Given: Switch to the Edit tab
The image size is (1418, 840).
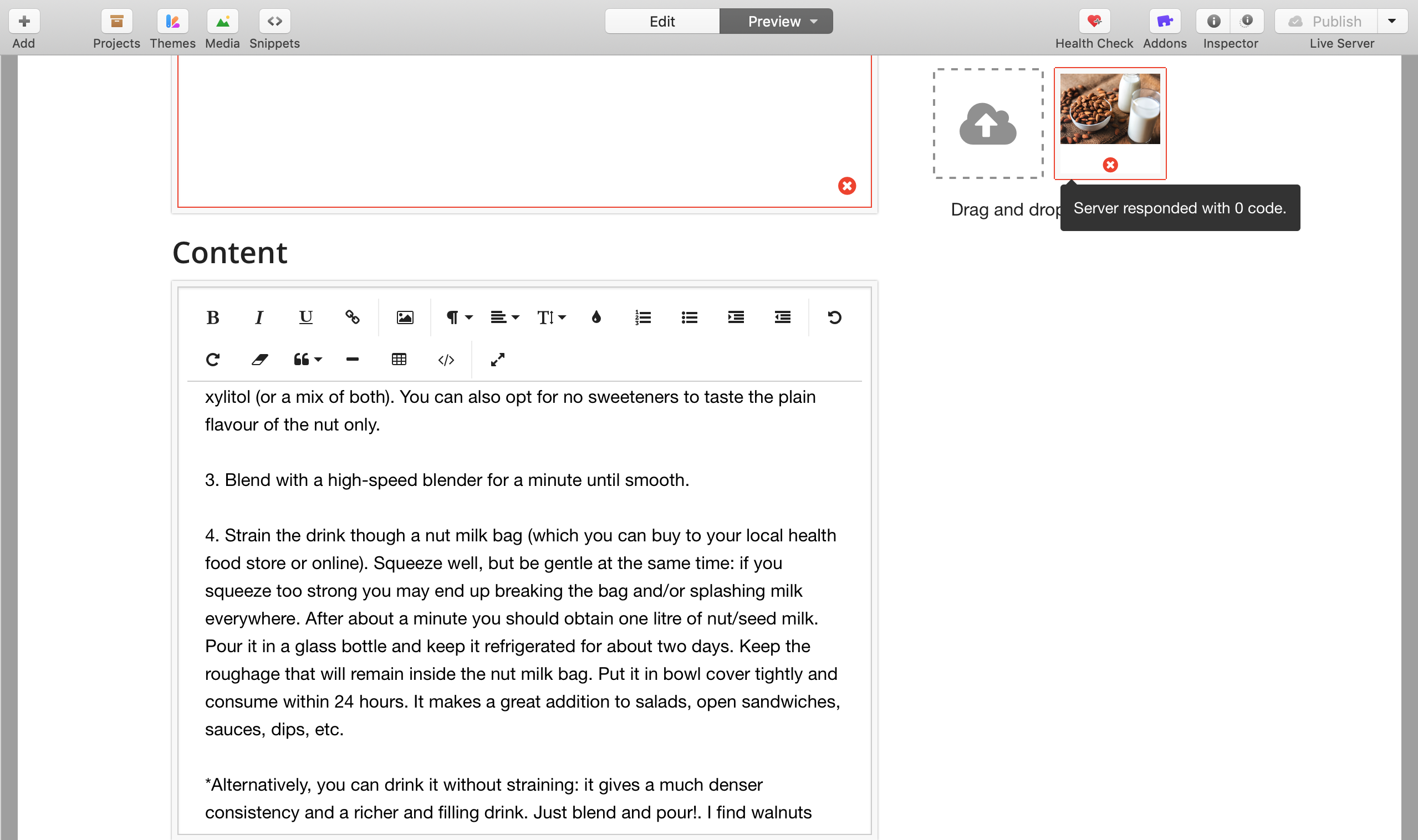Looking at the screenshot, I should [x=662, y=22].
